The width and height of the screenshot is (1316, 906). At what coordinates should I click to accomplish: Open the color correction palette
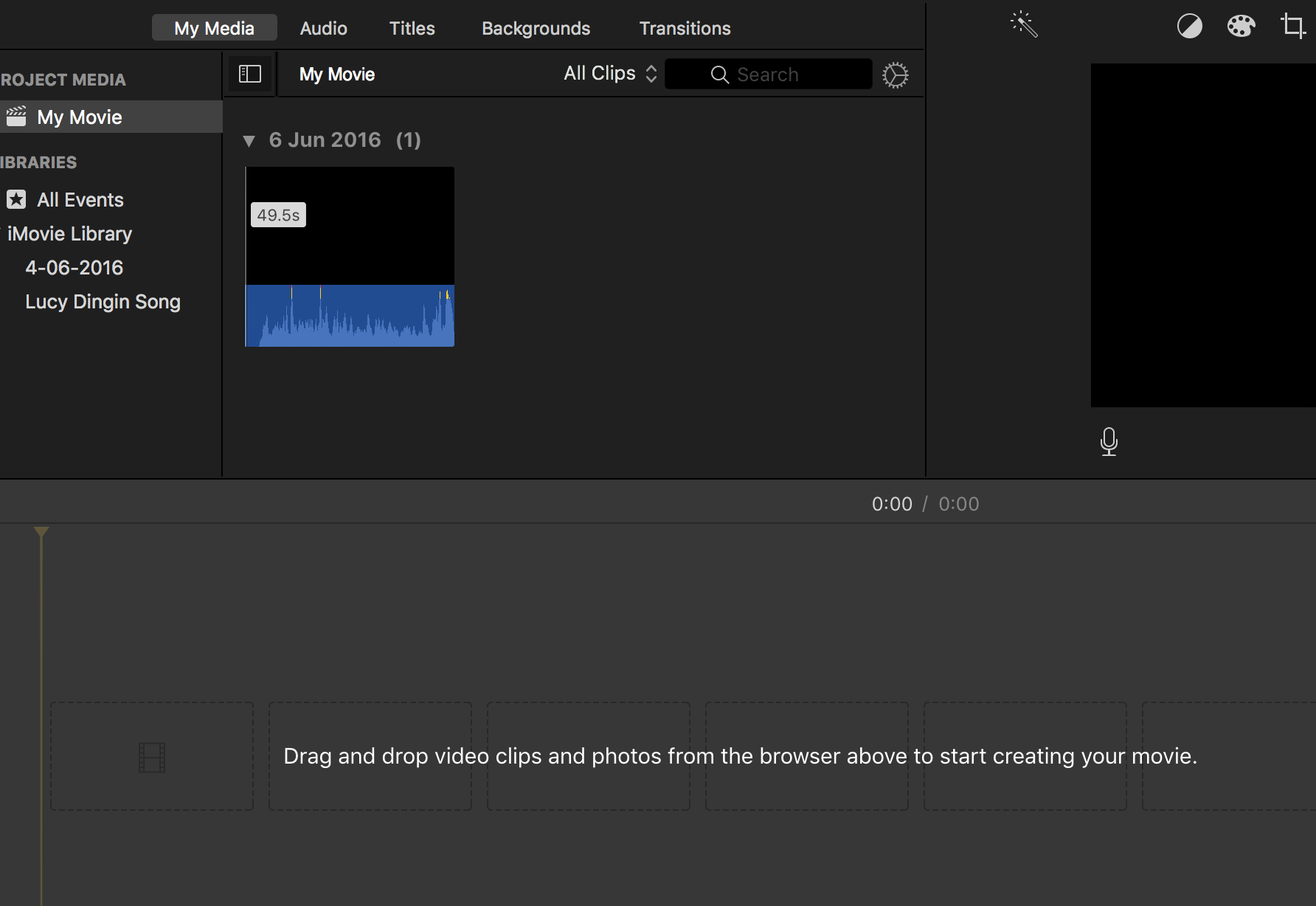(x=1241, y=27)
